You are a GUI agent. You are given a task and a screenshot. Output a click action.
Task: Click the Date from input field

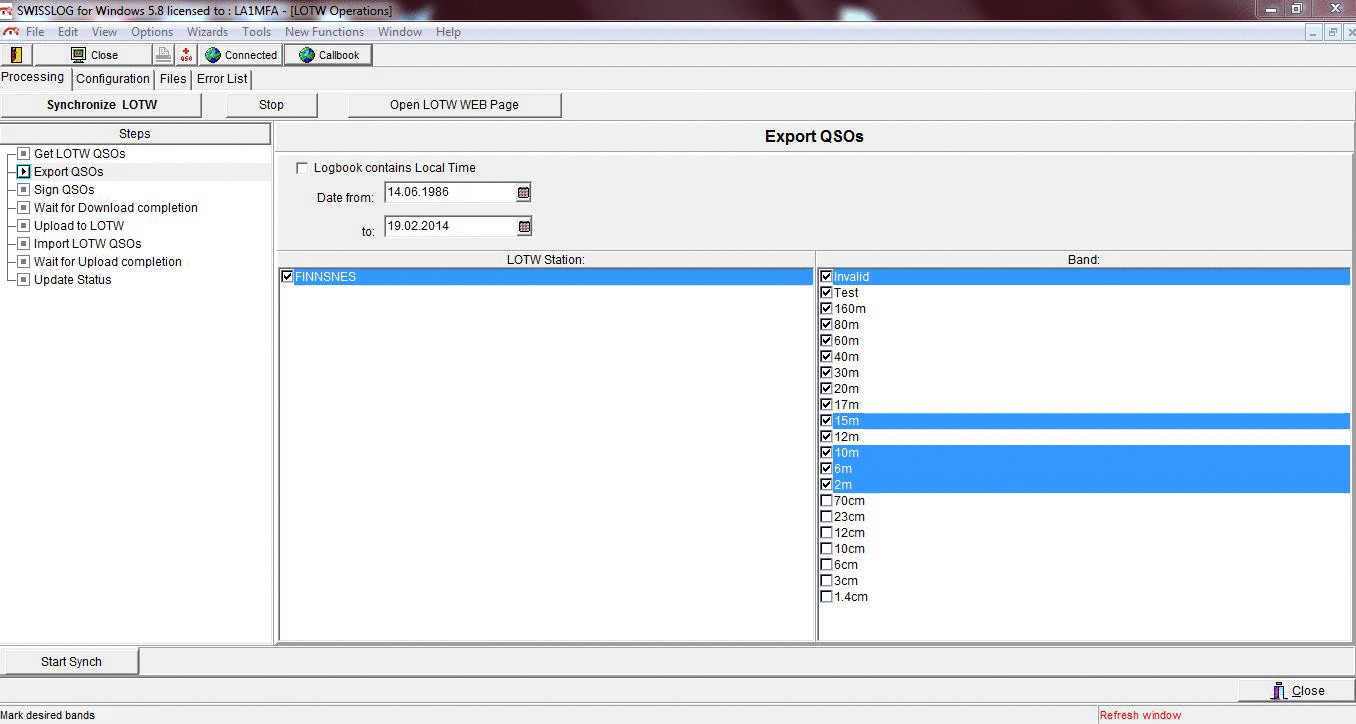click(450, 192)
